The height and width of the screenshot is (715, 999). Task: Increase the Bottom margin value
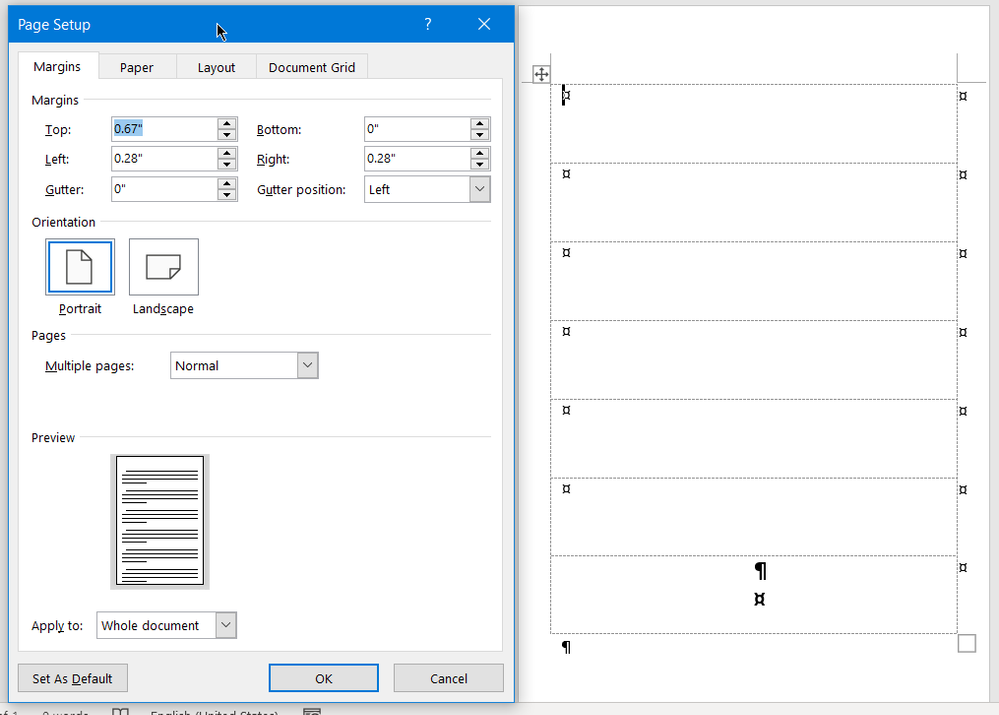479,124
